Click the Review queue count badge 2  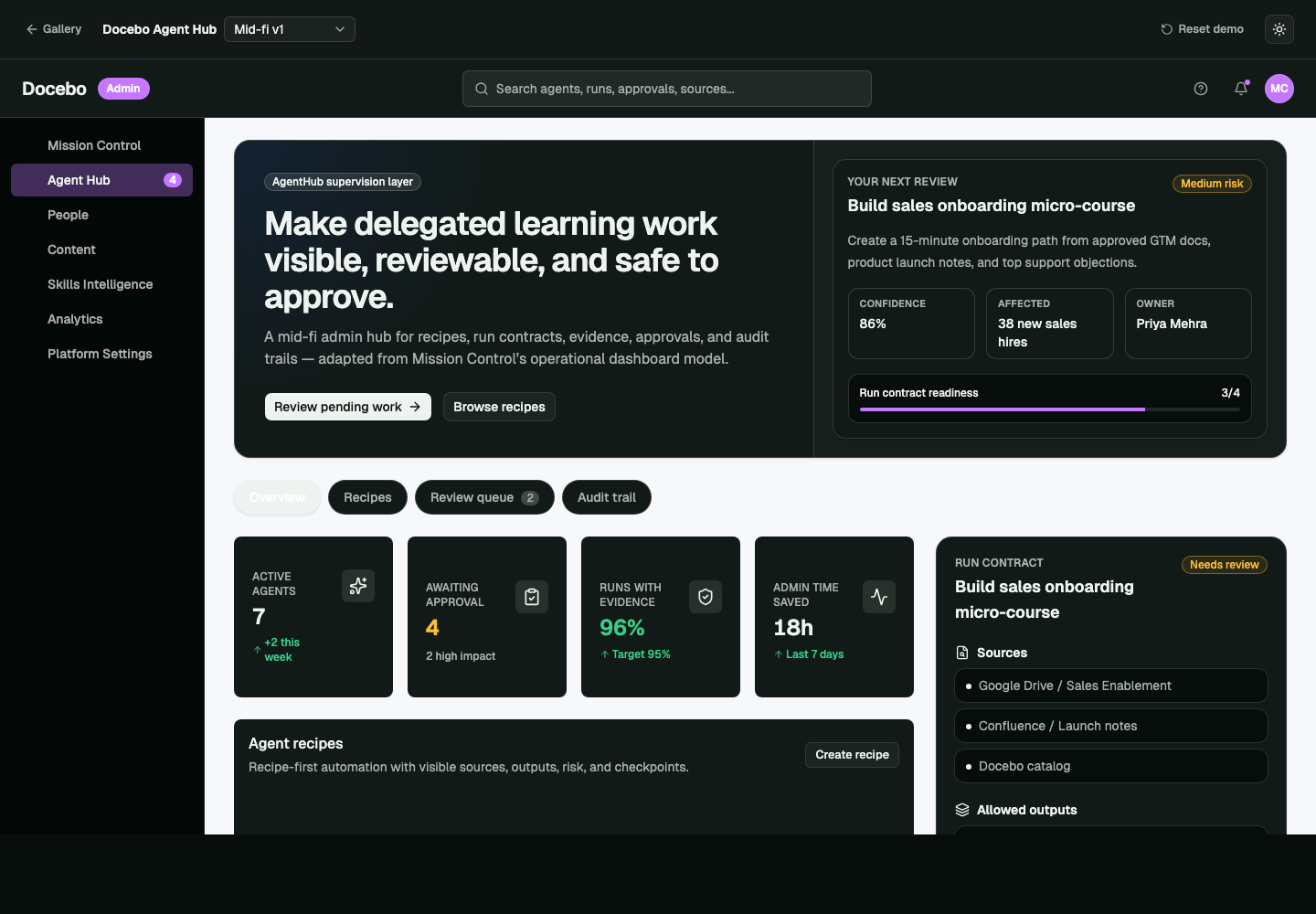click(x=530, y=498)
